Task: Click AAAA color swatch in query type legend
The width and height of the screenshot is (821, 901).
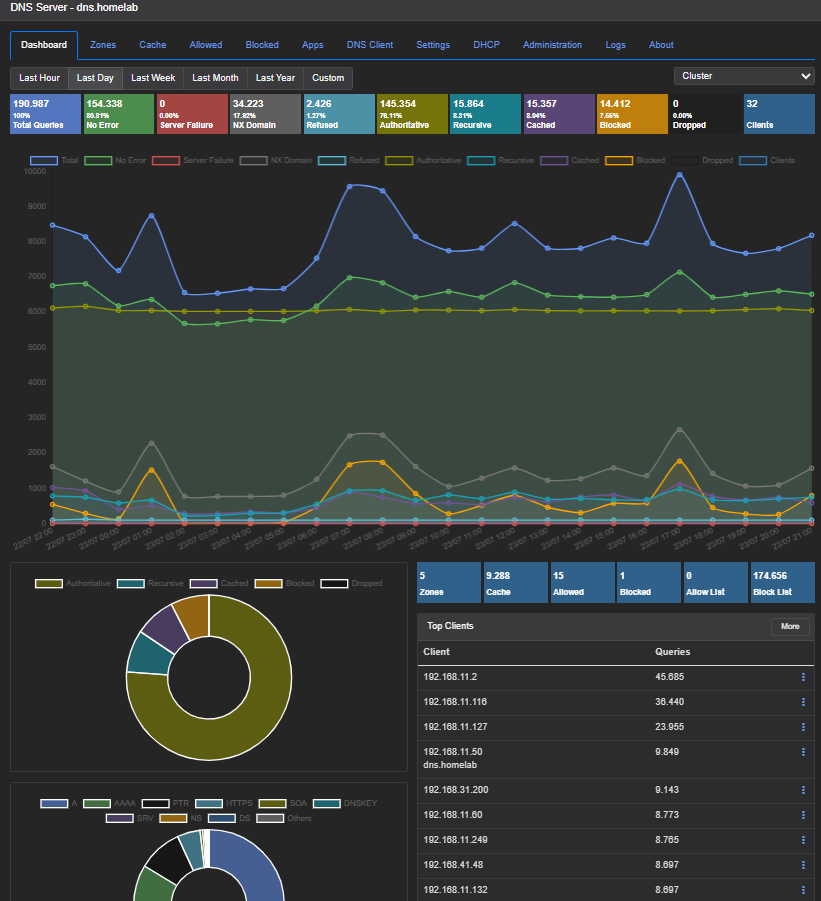Action: point(97,803)
